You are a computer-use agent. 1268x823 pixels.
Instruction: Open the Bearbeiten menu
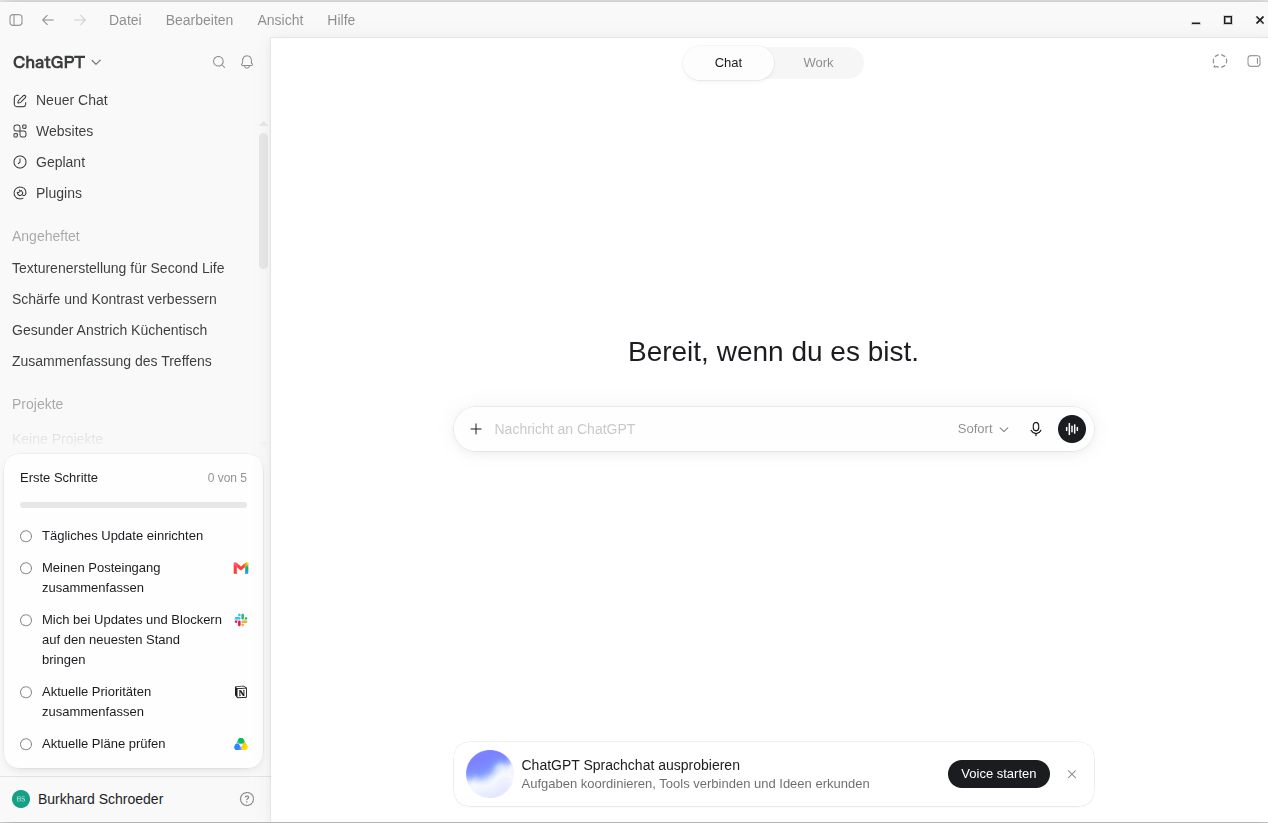point(199,20)
